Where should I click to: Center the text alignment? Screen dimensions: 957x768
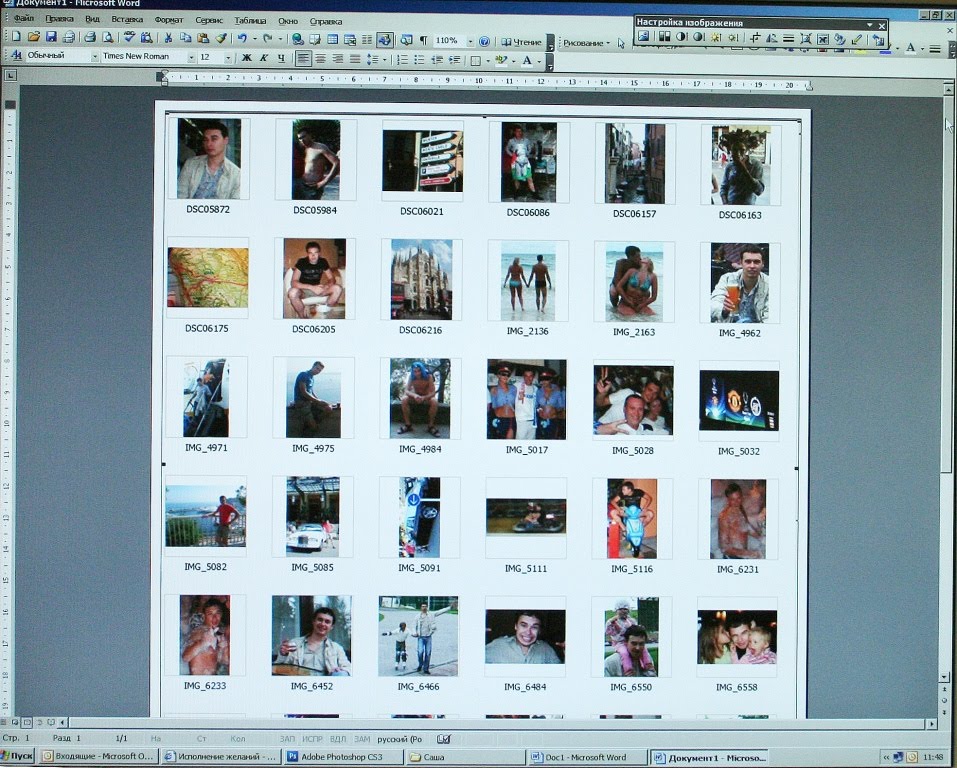coord(320,59)
